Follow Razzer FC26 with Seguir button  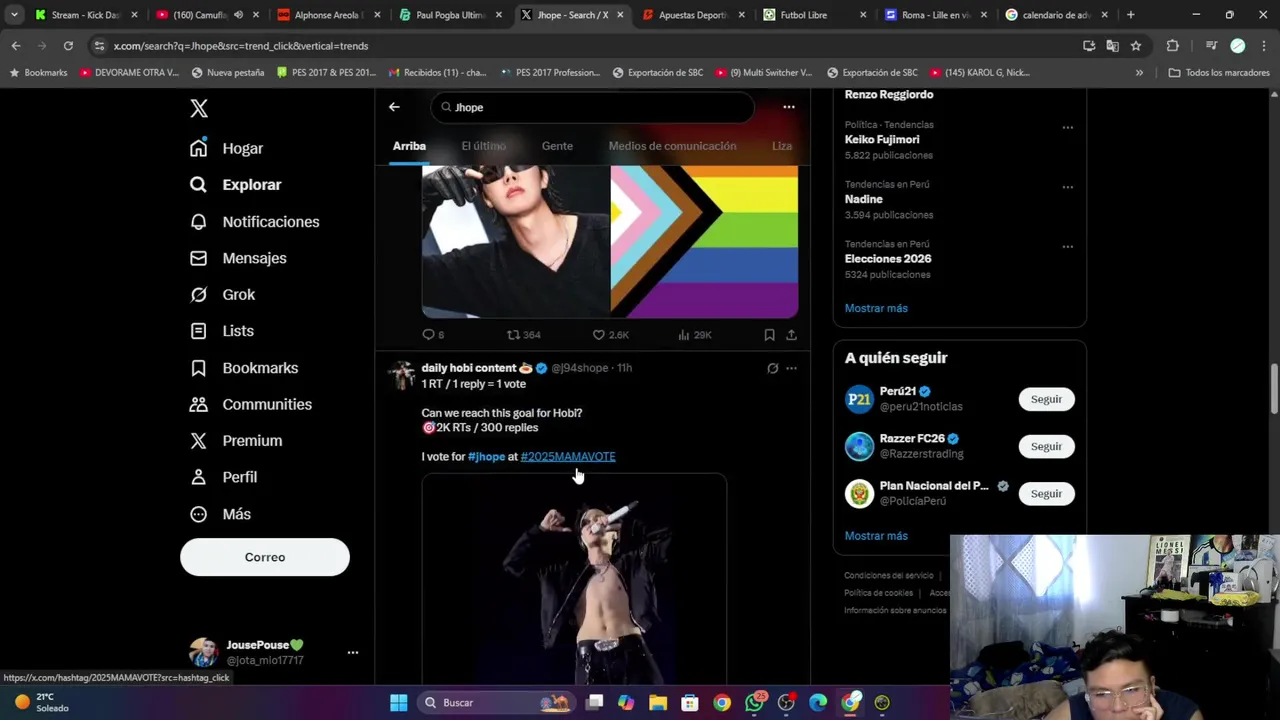point(1046,446)
